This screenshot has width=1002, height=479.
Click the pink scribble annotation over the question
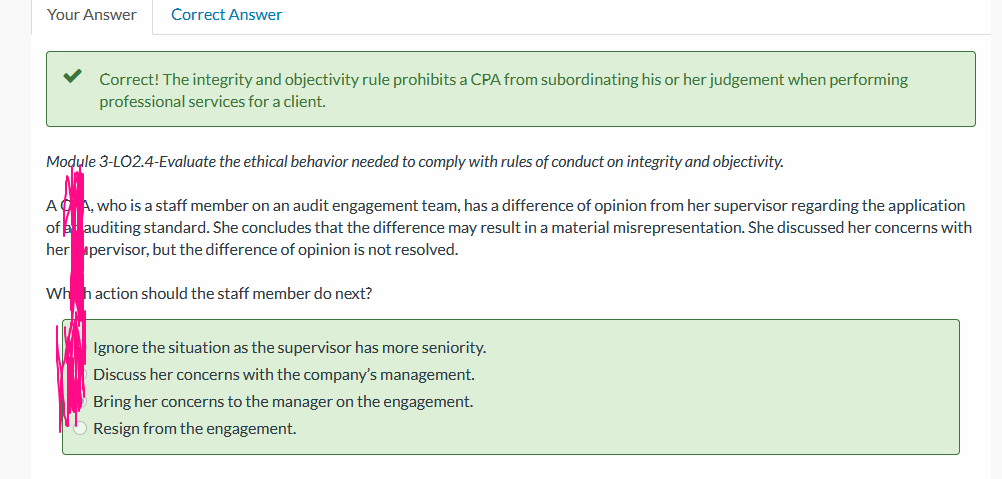click(x=75, y=295)
